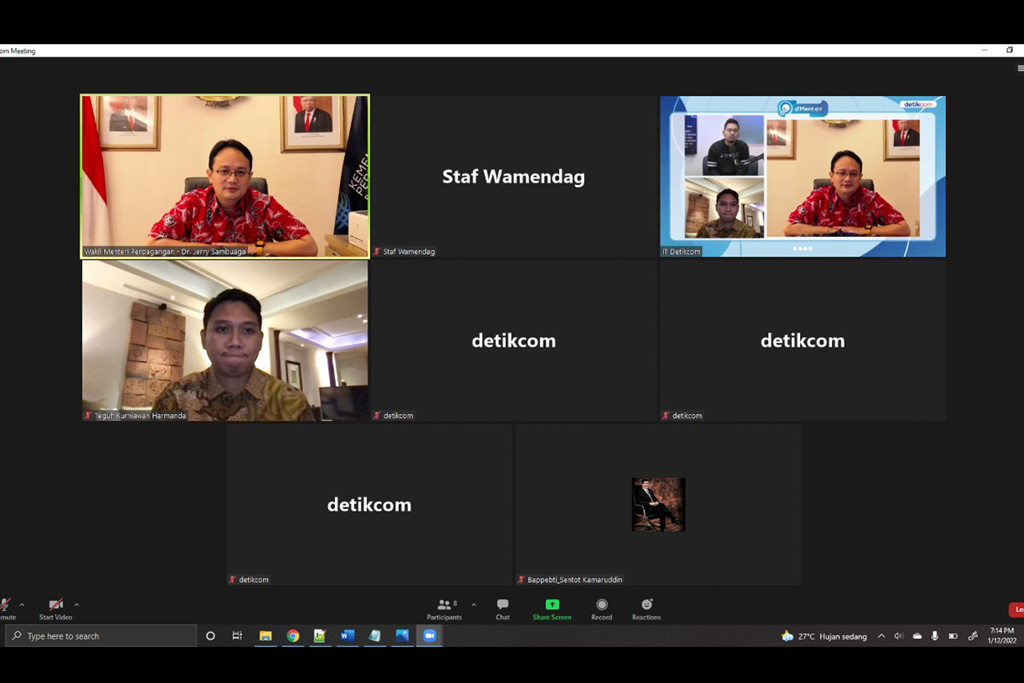Click the OneDrive cloud tray icon
The height and width of the screenshot is (683, 1024).
click(x=917, y=636)
